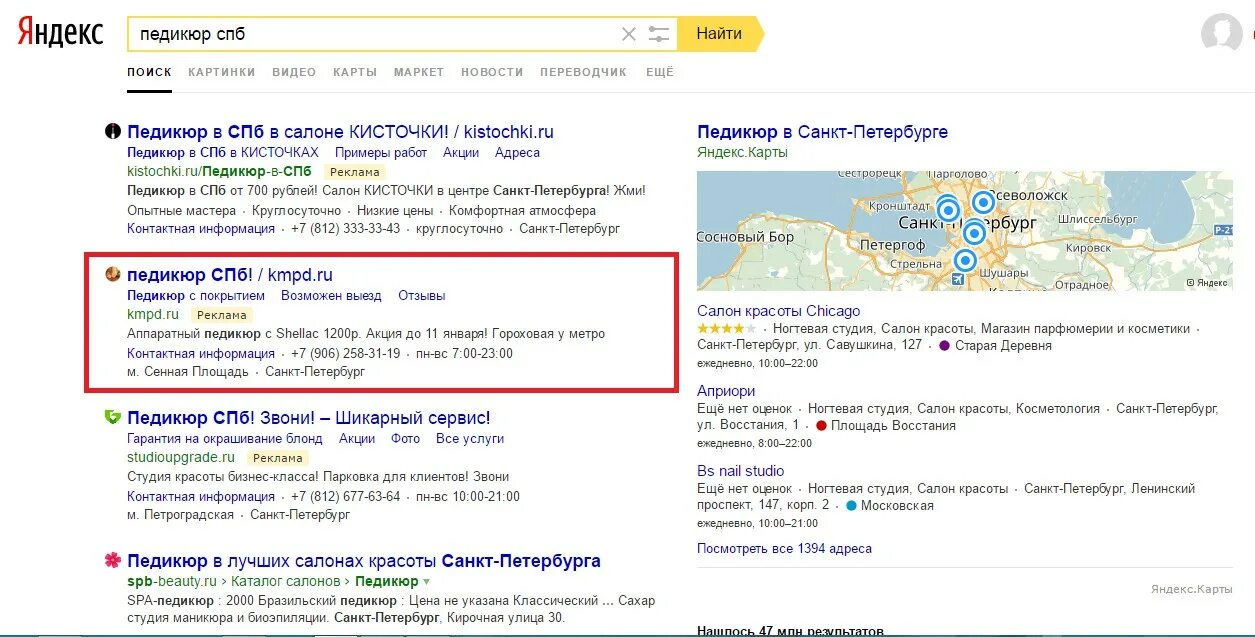Open Примеры работ sitelink
This screenshot has width=1255, height=637.
[x=381, y=153]
